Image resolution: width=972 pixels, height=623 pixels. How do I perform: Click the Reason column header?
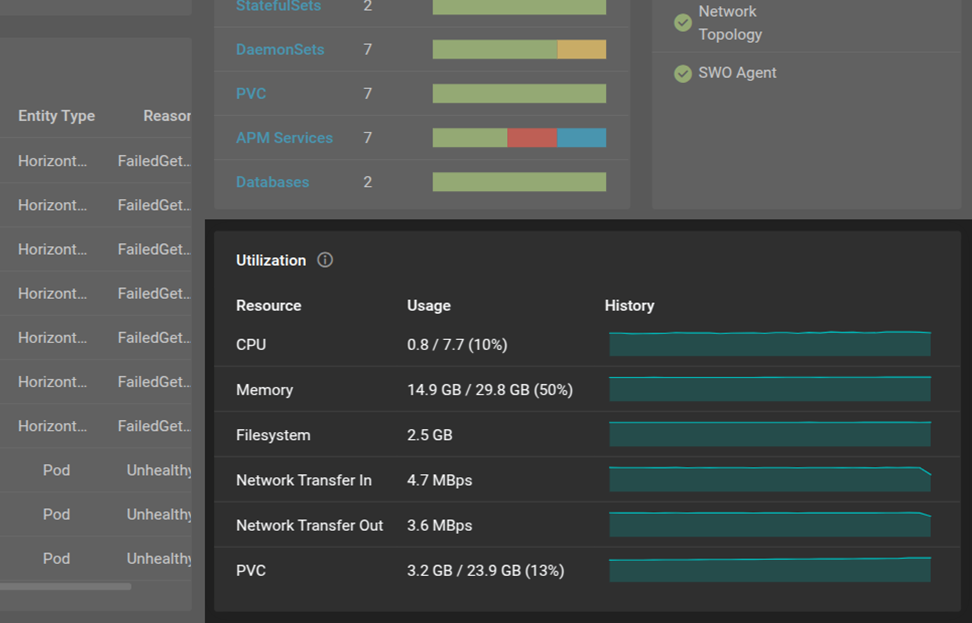pos(167,116)
